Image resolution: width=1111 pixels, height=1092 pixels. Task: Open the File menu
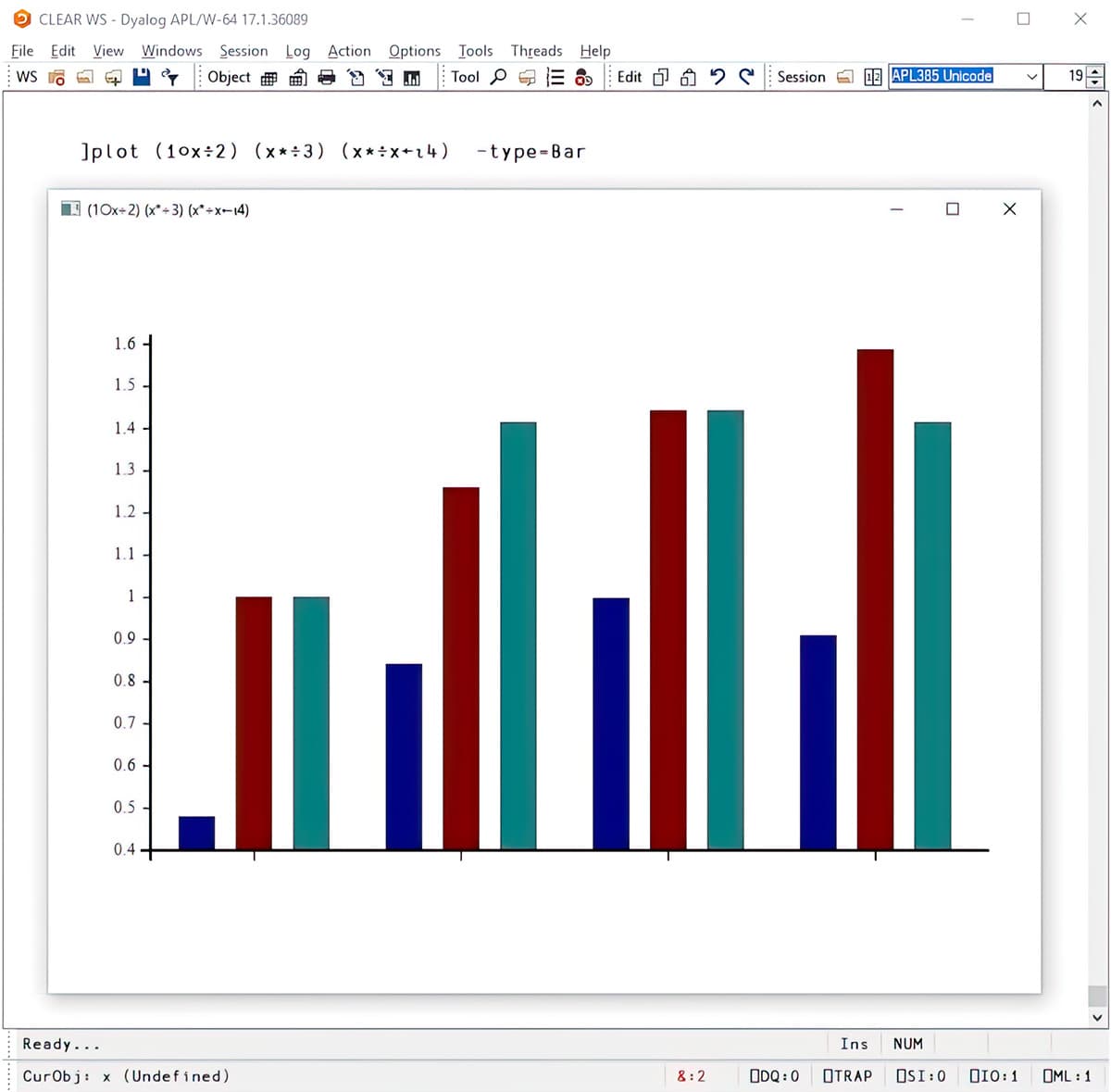point(22,51)
